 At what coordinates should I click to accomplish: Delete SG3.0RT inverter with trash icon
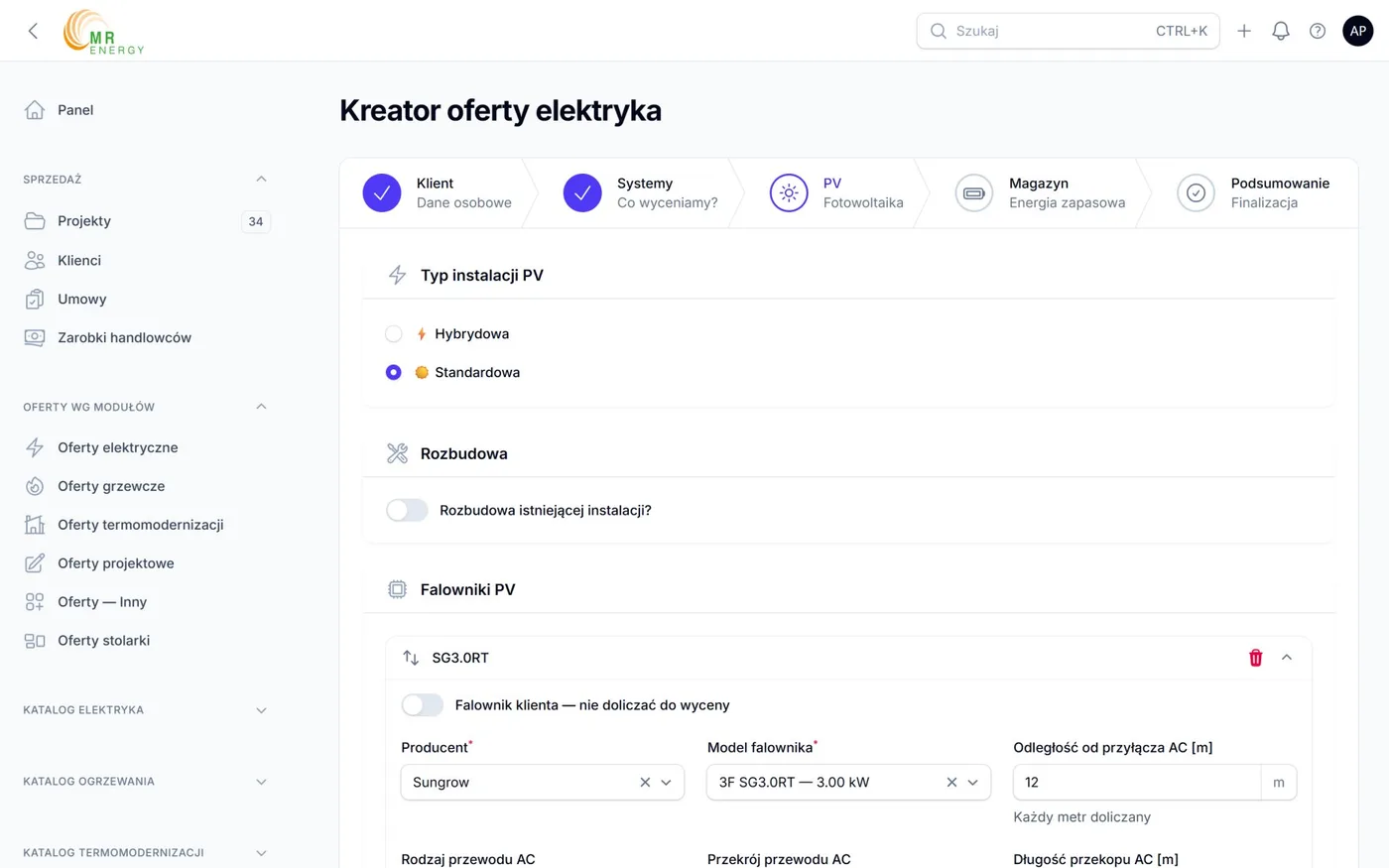pos(1256,658)
